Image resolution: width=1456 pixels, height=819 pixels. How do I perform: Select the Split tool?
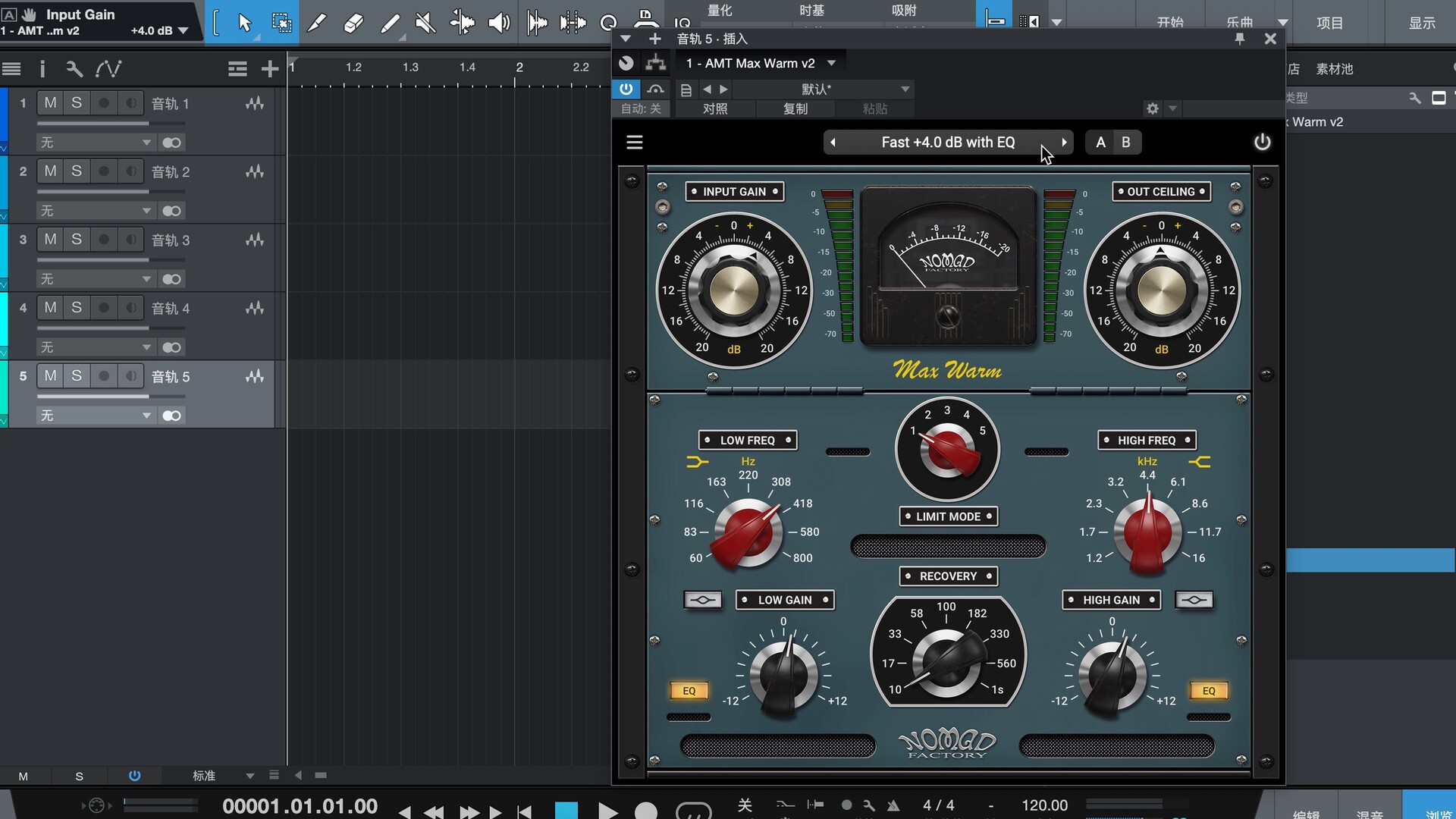317,23
